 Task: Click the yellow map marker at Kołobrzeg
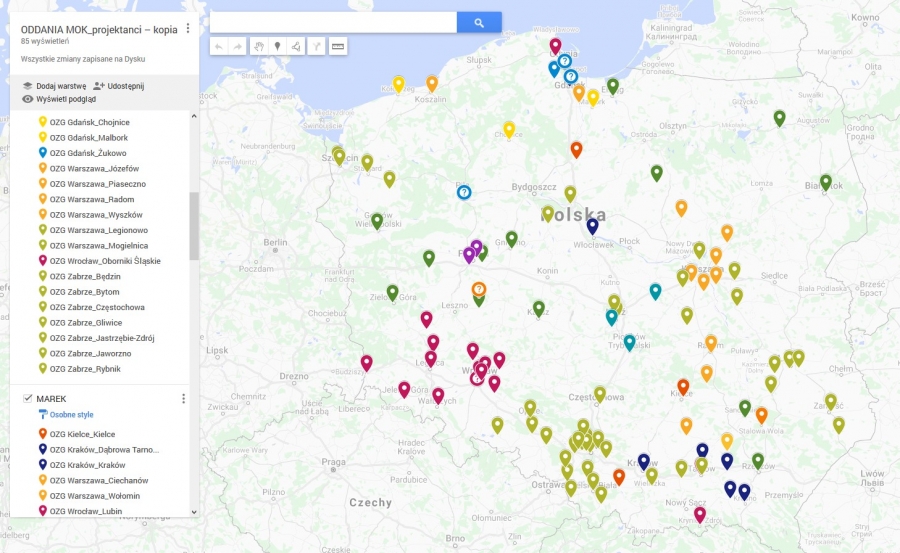coord(398,84)
